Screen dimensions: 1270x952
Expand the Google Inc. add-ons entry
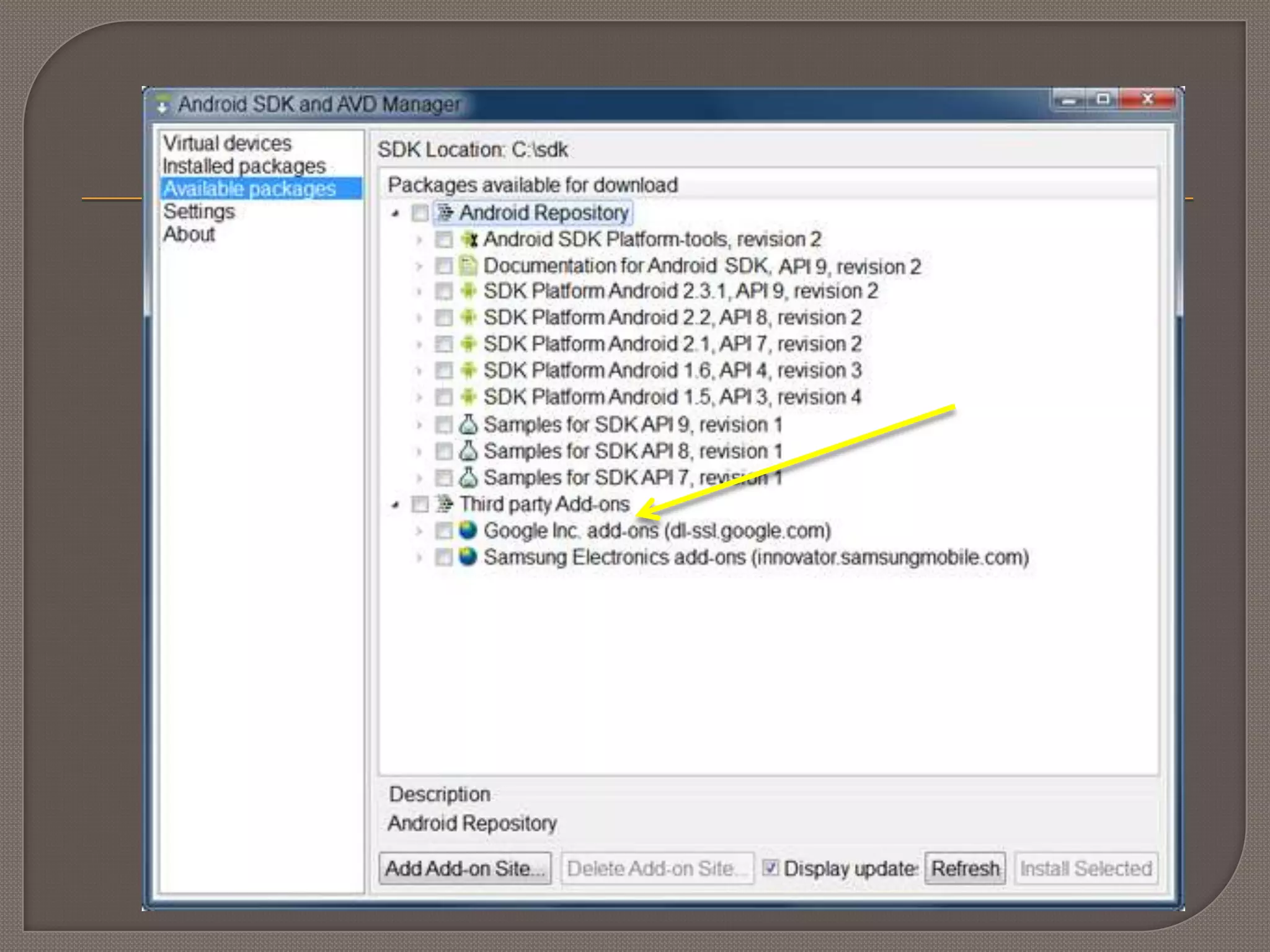pos(419,531)
